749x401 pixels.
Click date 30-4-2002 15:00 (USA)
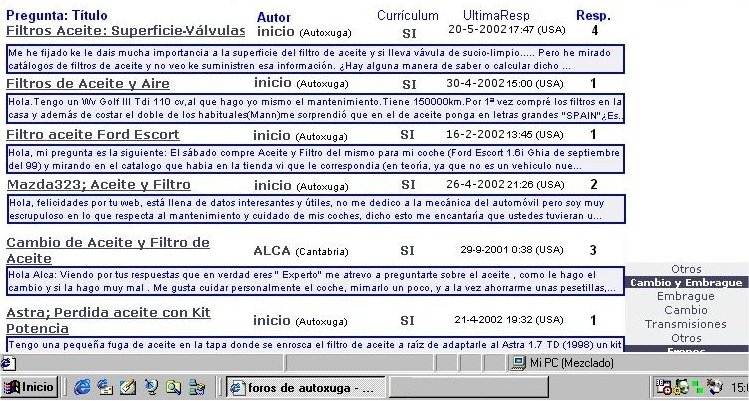pyautogui.click(x=505, y=83)
